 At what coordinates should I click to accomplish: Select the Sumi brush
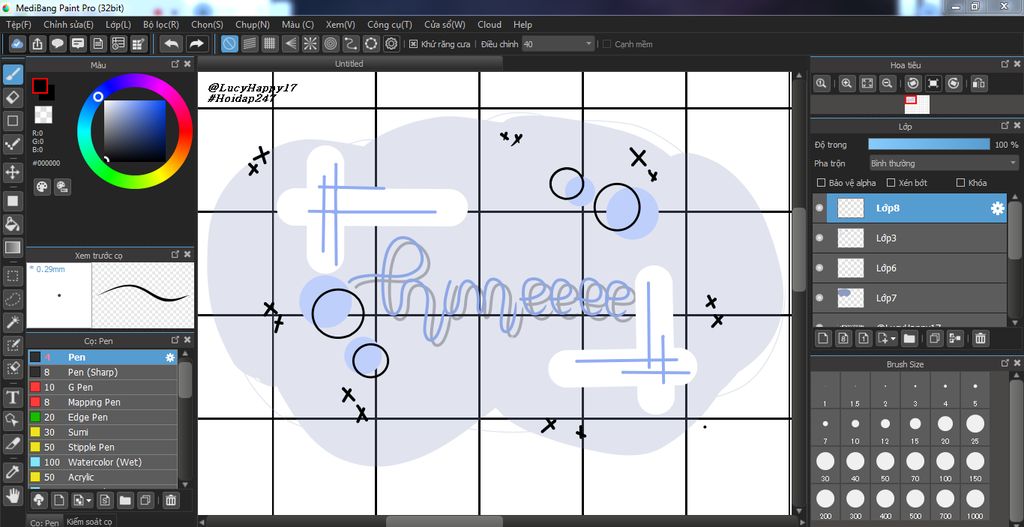(102, 432)
